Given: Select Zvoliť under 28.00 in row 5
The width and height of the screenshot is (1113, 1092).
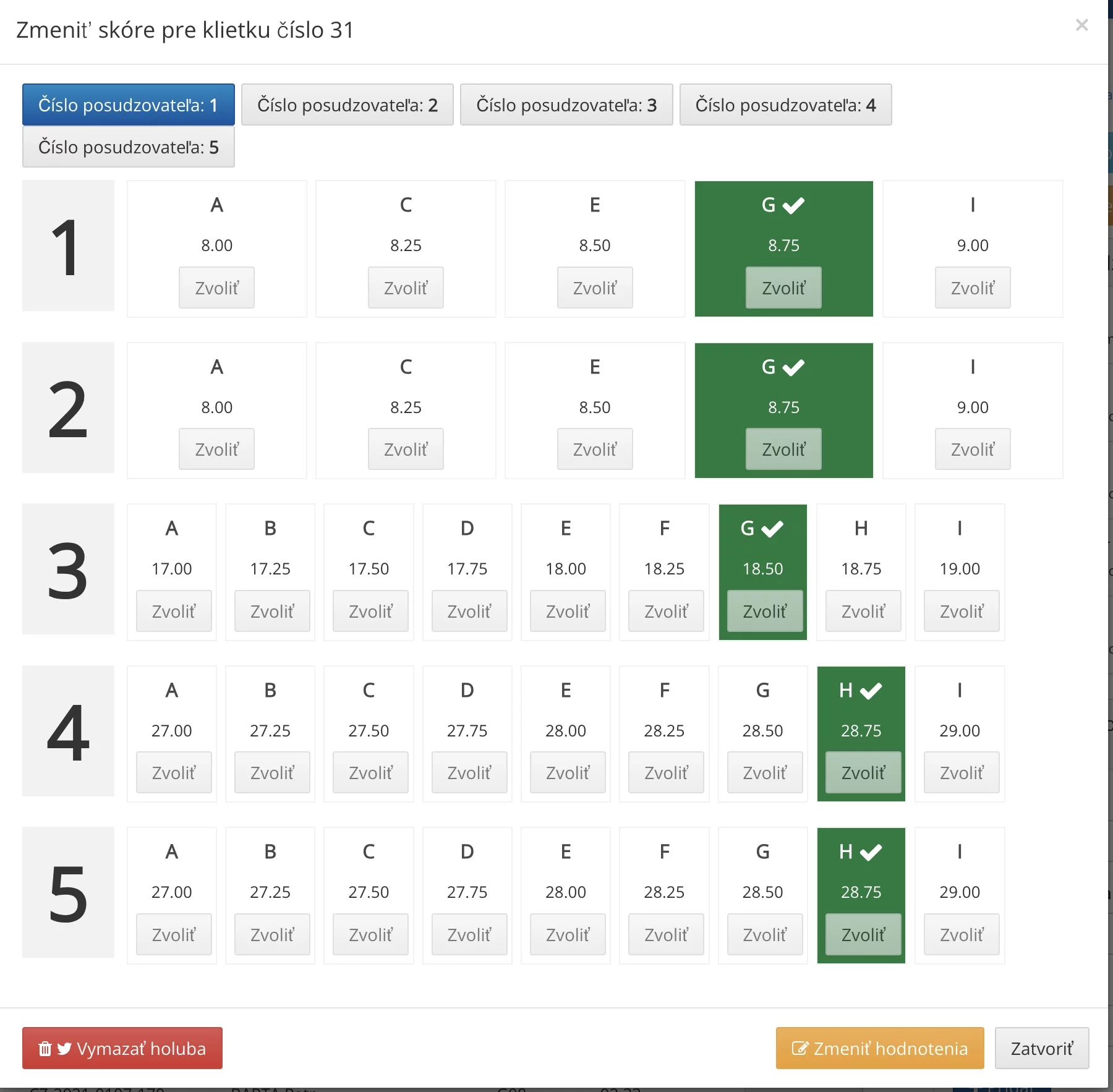Looking at the screenshot, I should 567,935.
